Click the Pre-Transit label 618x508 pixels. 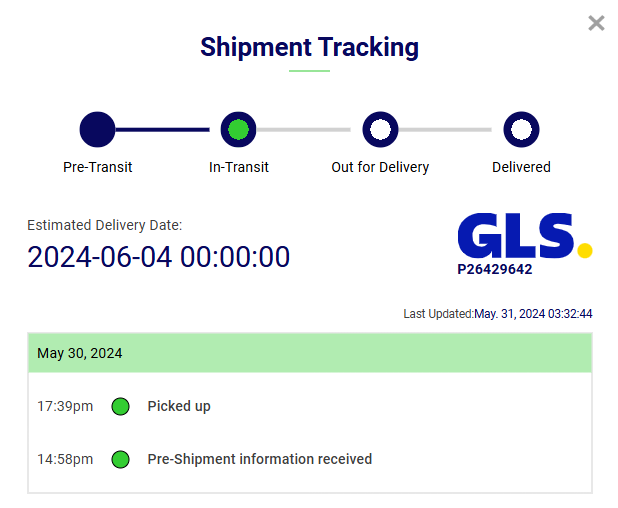click(x=97, y=167)
